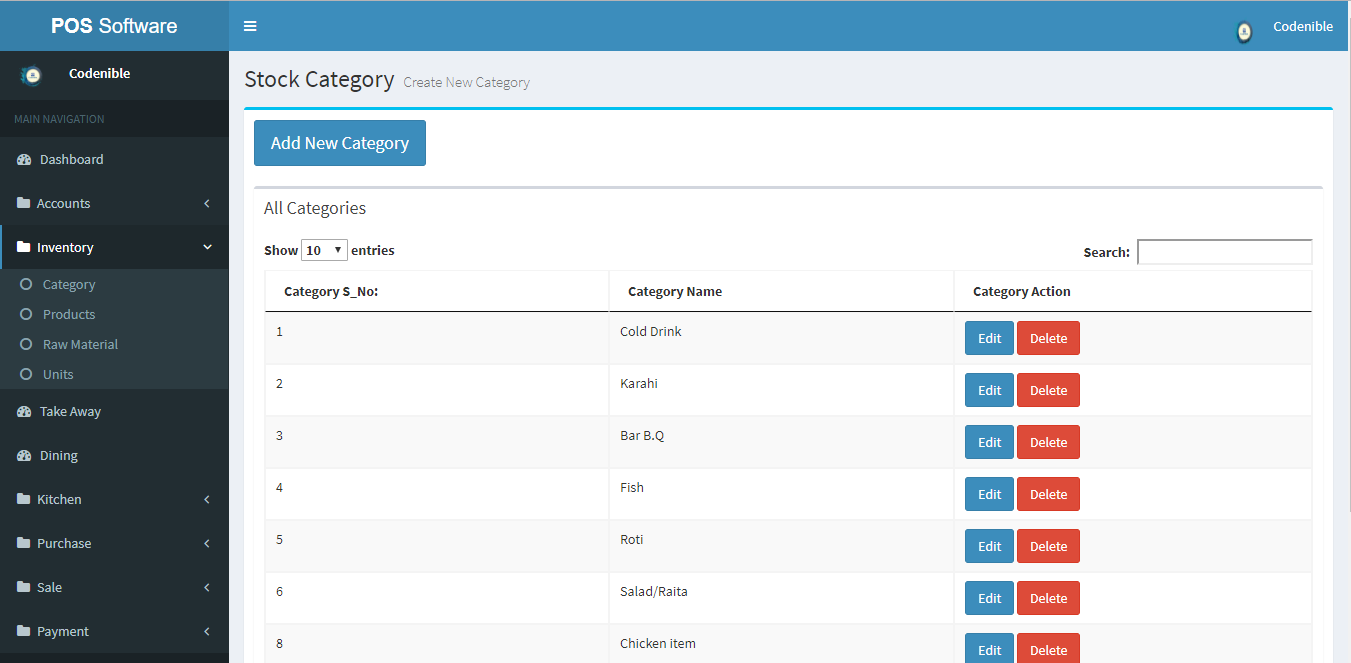Click the Payment folder icon
The width and height of the screenshot is (1351, 663).
coord(23,631)
